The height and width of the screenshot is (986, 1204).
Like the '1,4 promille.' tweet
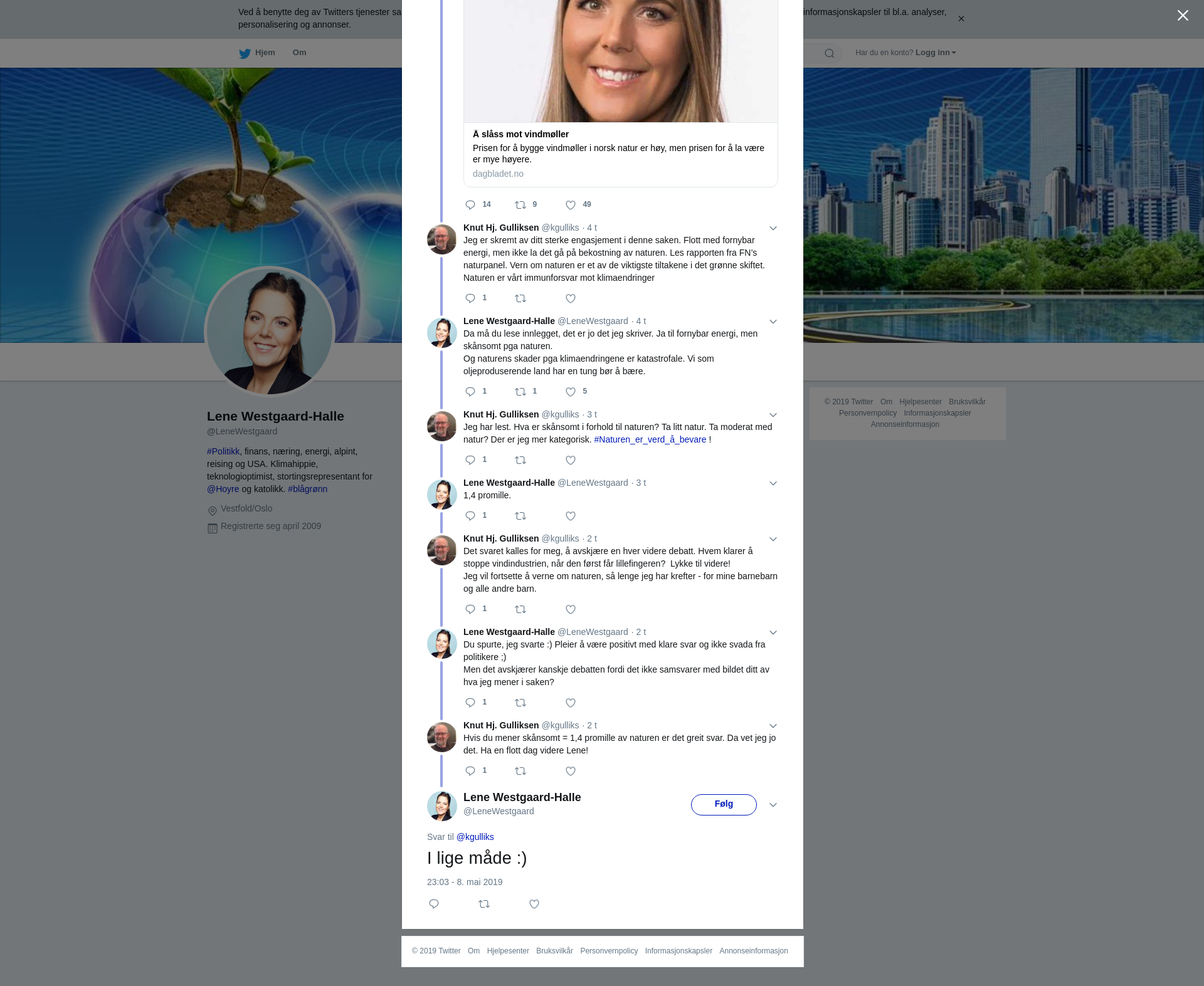click(x=571, y=516)
